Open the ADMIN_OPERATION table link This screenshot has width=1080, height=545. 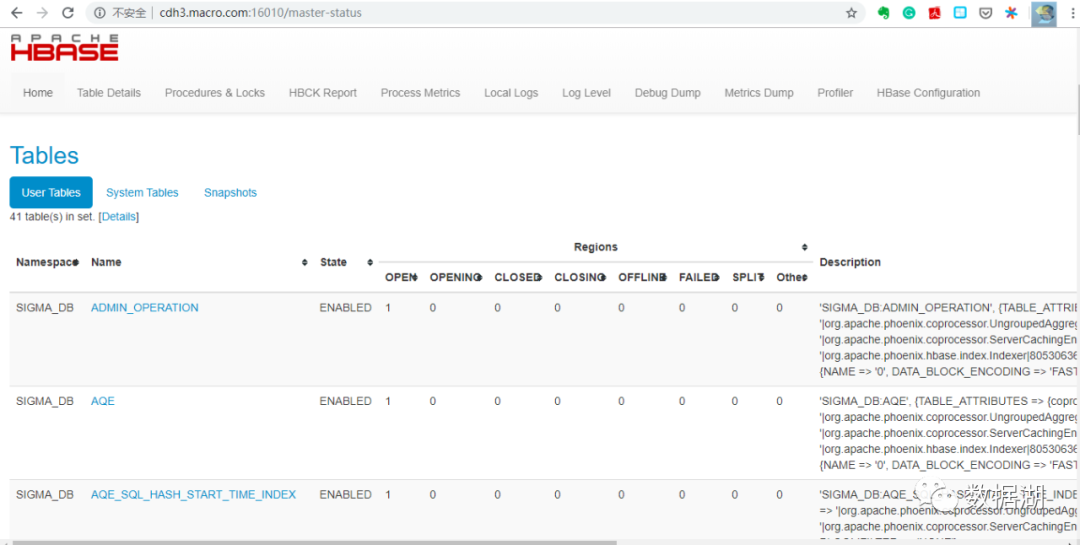145,308
